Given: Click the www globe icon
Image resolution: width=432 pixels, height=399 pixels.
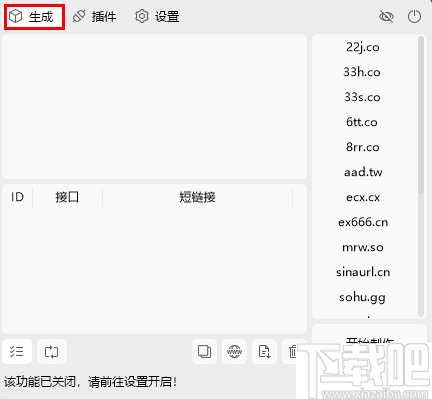Looking at the screenshot, I should [x=234, y=351].
